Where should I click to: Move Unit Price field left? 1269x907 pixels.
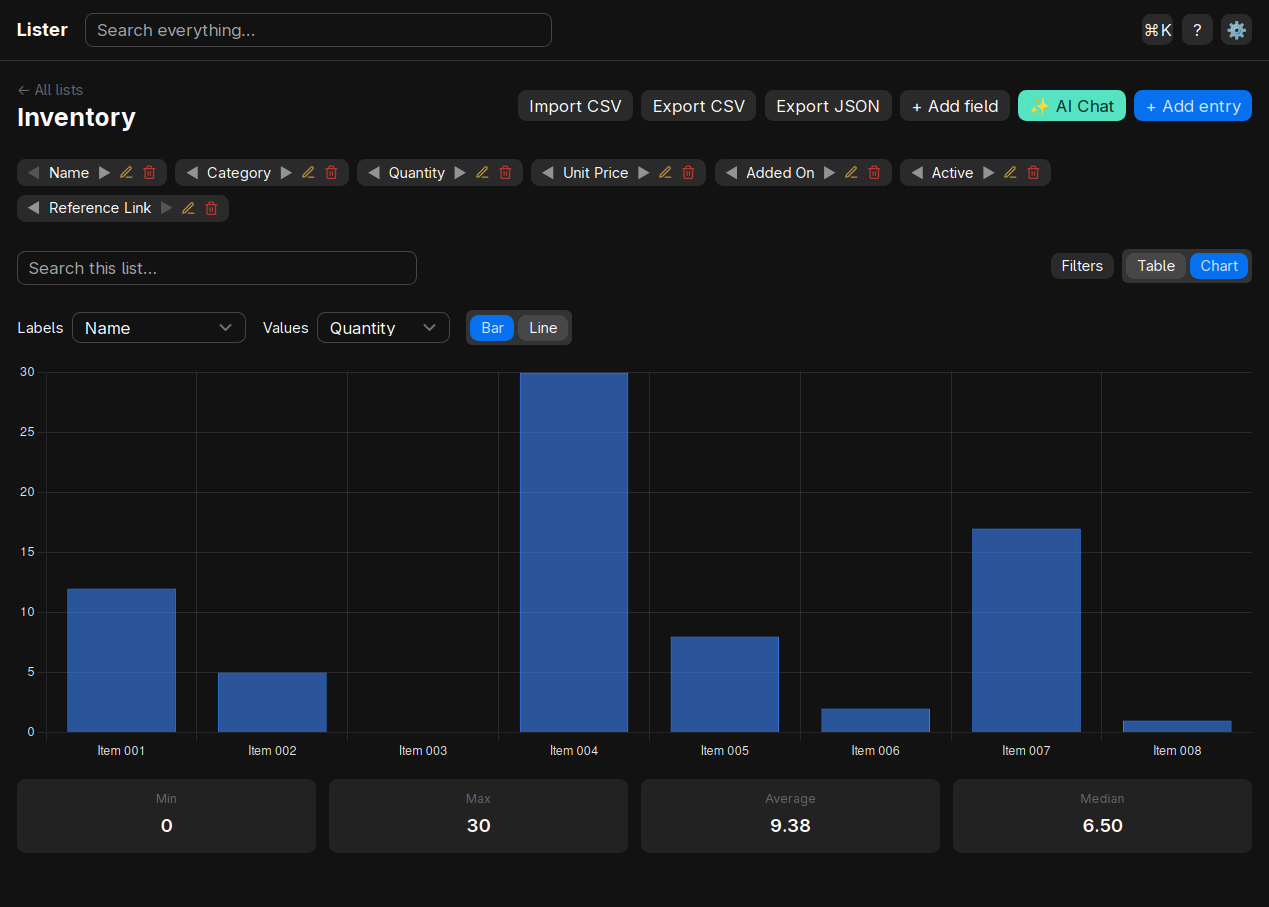(x=548, y=173)
